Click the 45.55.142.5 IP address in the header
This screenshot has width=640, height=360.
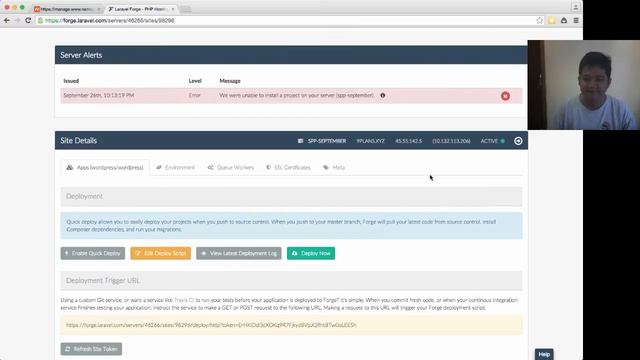pos(409,141)
